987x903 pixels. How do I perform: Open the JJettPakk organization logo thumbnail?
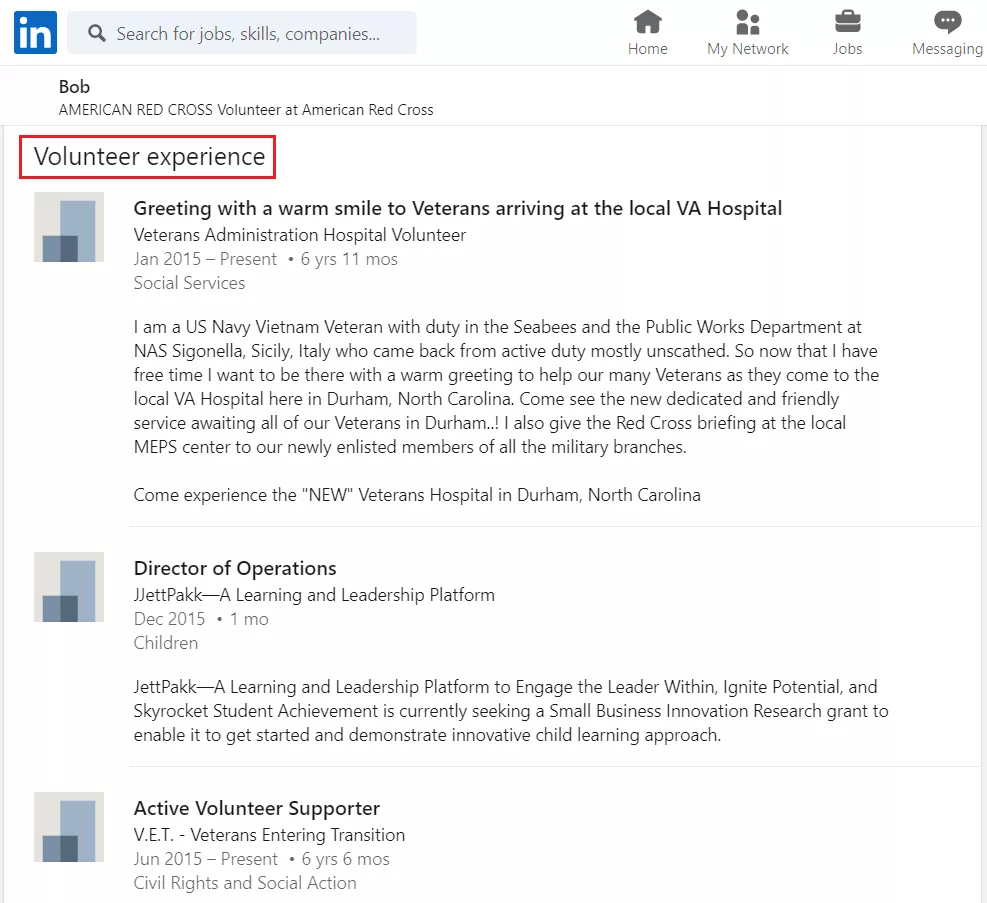click(x=69, y=587)
